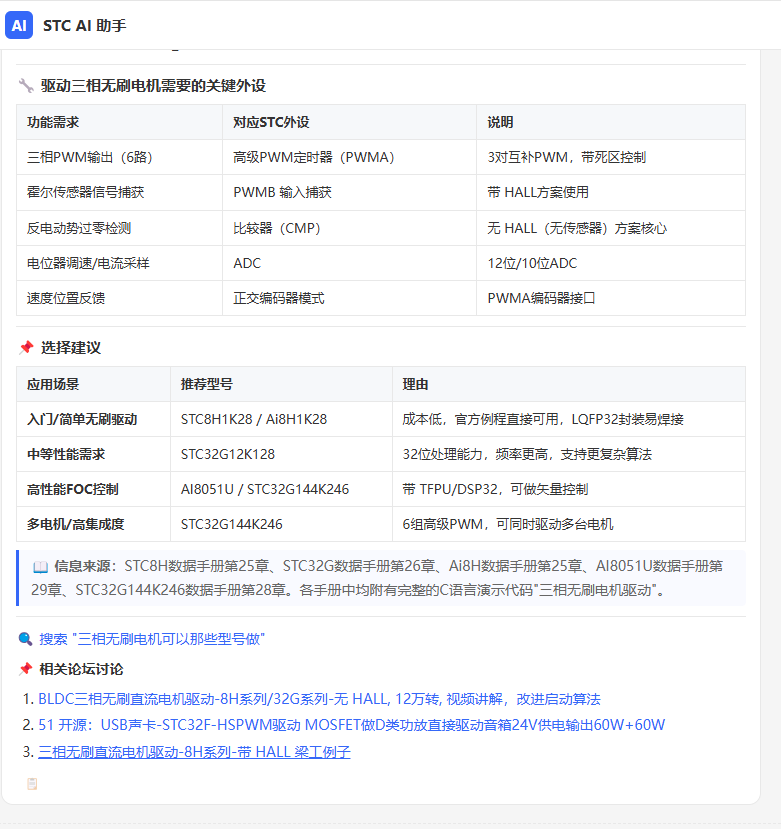Open BLDC三相无刷直流电机驱动 forum link
The width and height of the screenshot is (781, 829).
coord(319,699)
